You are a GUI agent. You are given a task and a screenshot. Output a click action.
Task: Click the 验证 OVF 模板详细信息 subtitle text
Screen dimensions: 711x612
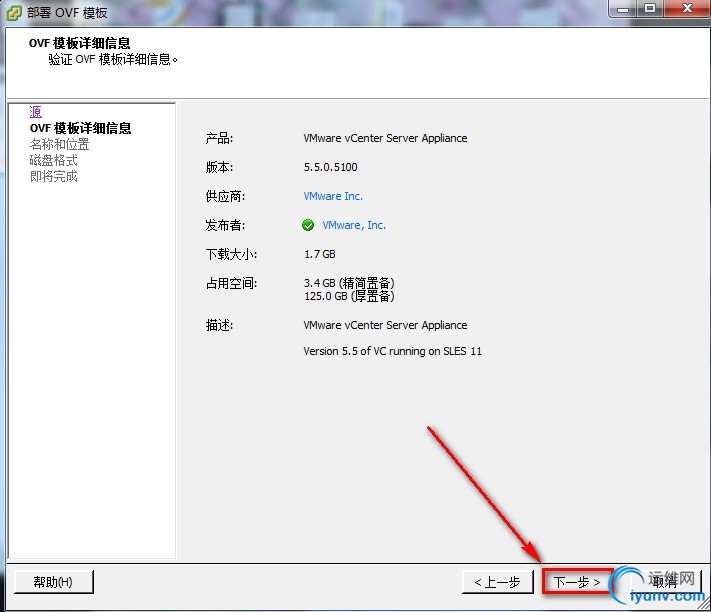point(113,59)
